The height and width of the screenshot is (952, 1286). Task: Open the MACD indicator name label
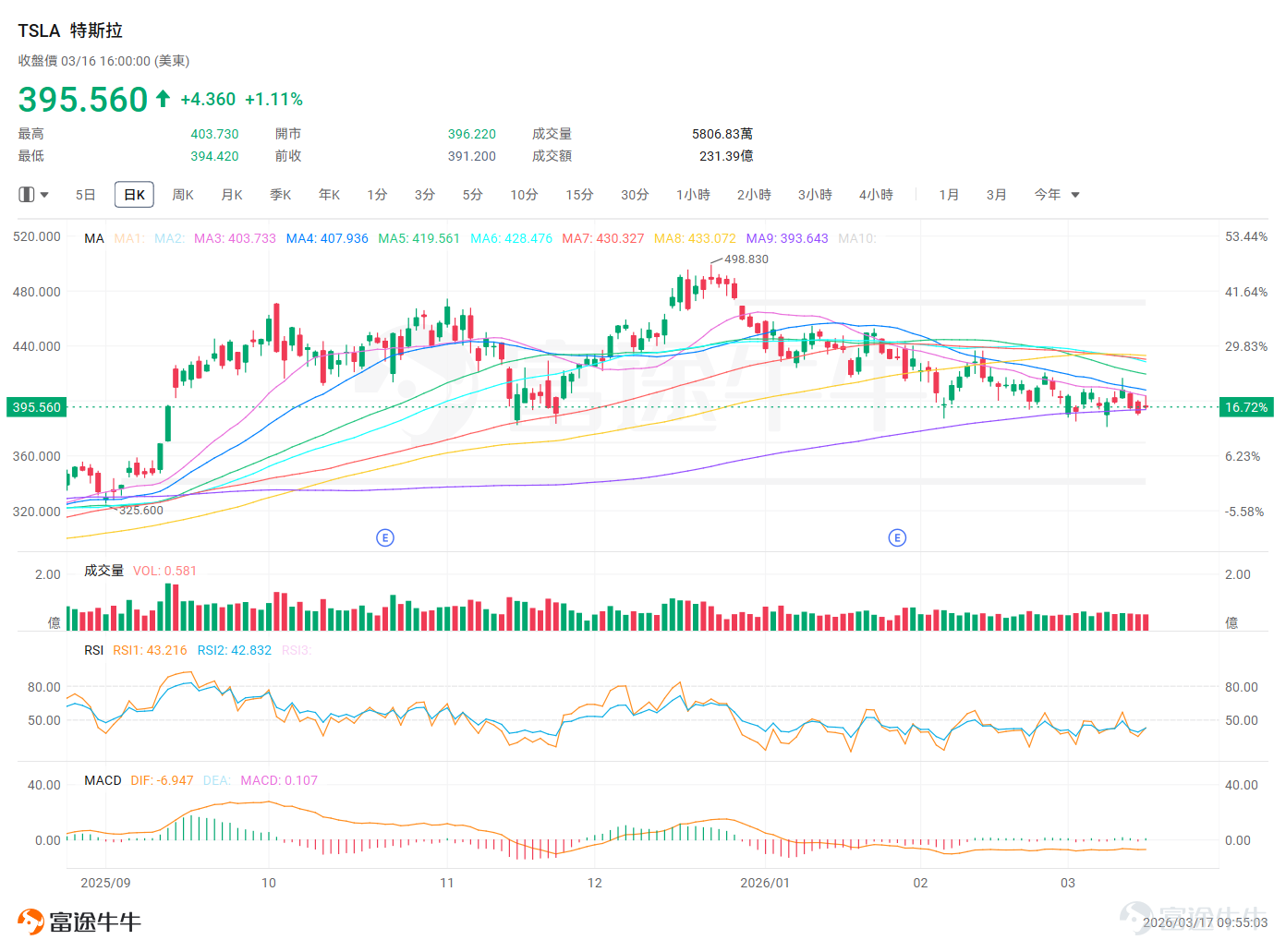(103, 780)
